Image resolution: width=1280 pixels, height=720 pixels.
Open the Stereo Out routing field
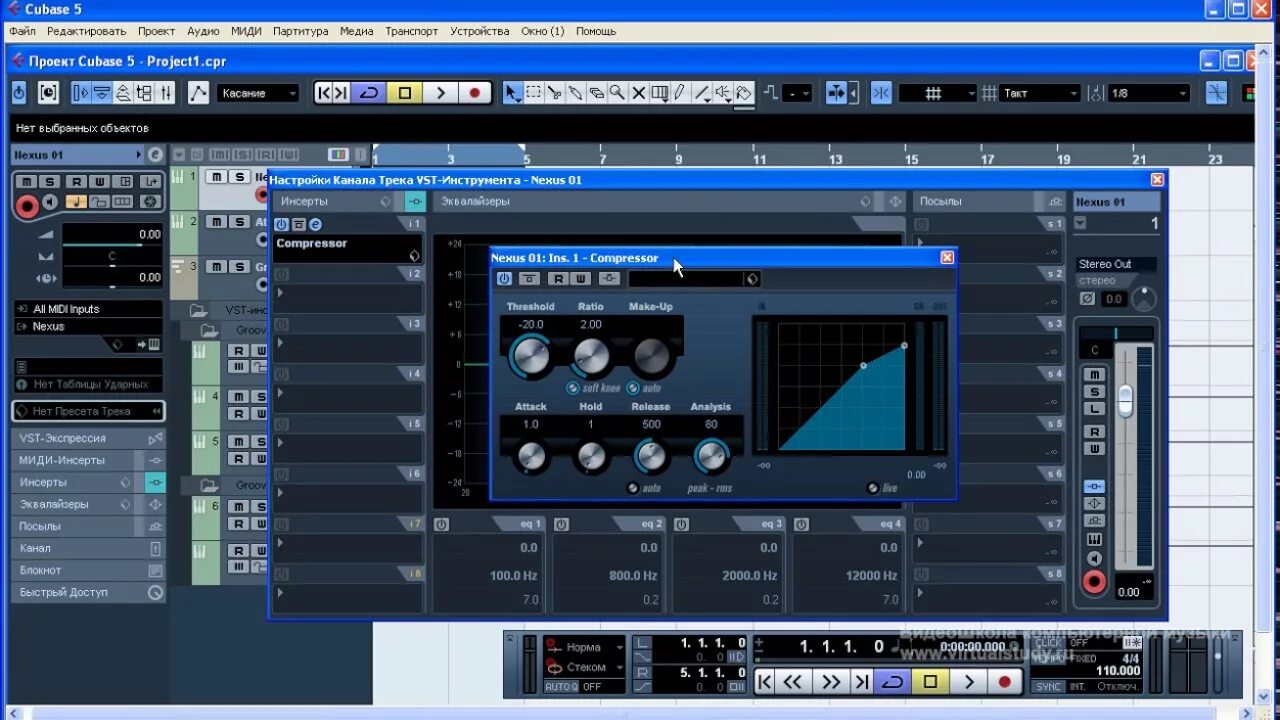click(x=1116, y=264)
